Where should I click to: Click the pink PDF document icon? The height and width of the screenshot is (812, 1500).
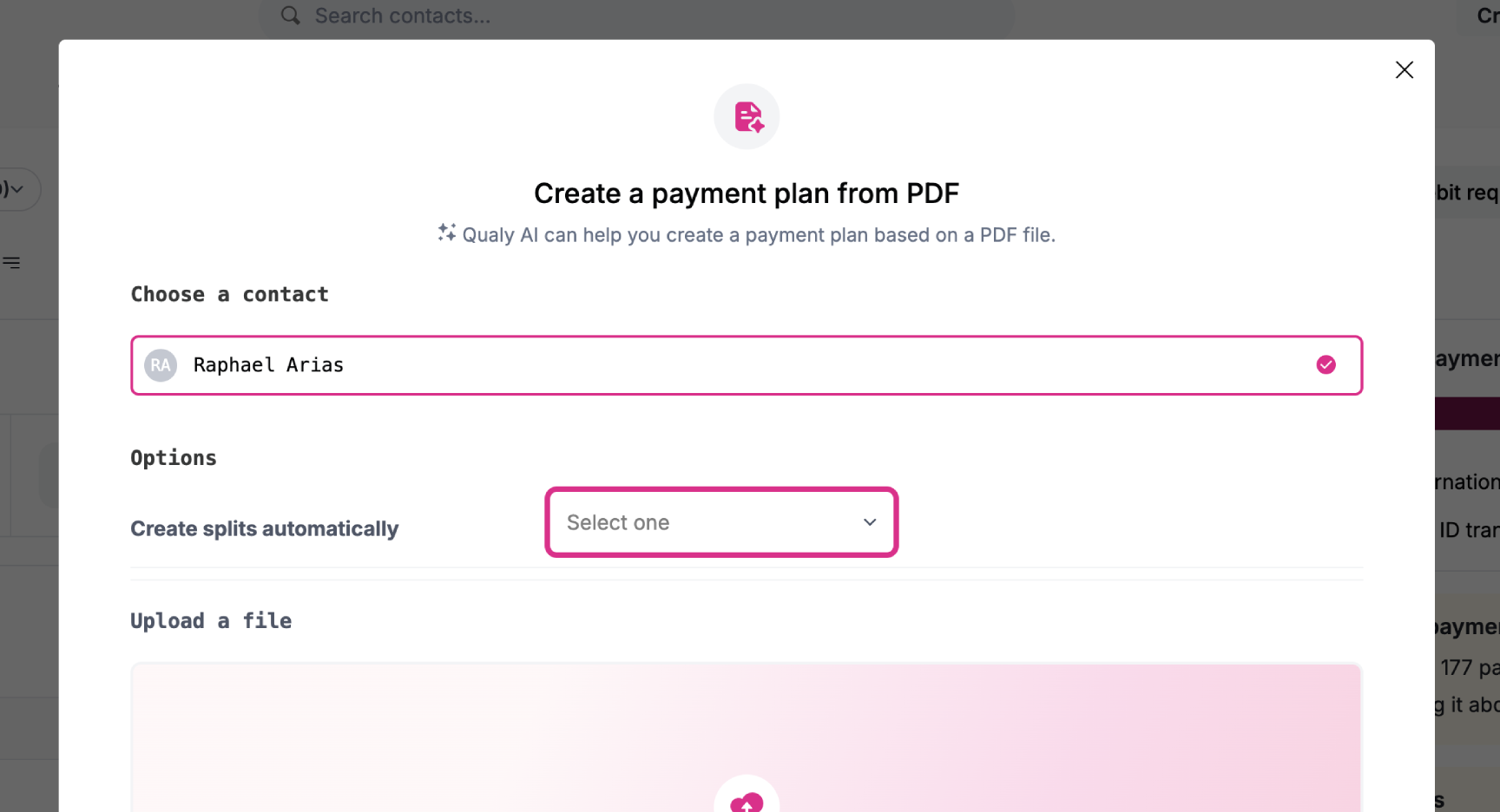(747, 116)
